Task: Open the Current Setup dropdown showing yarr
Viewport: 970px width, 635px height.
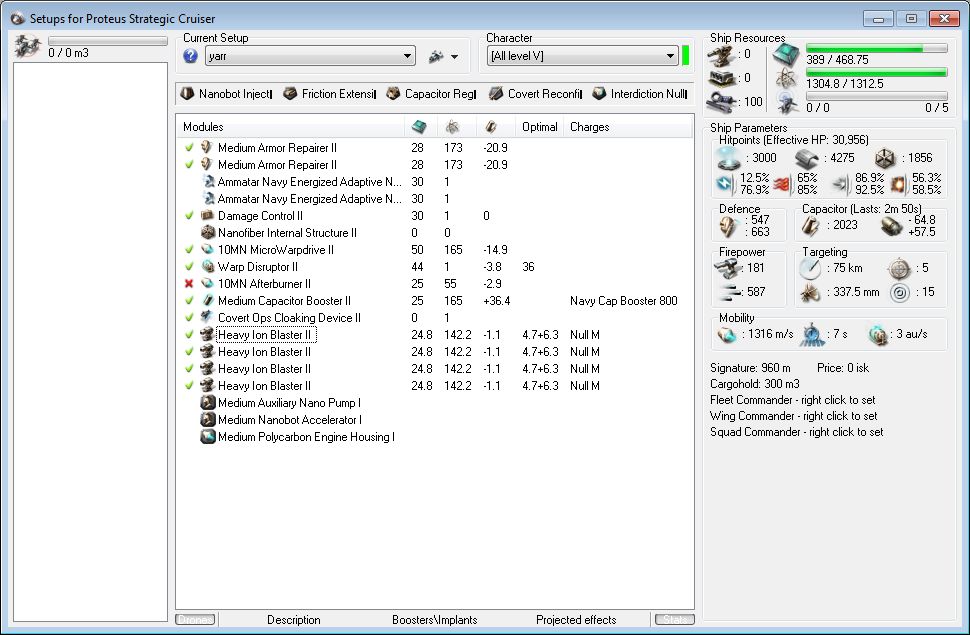Action: coord(310,56)
